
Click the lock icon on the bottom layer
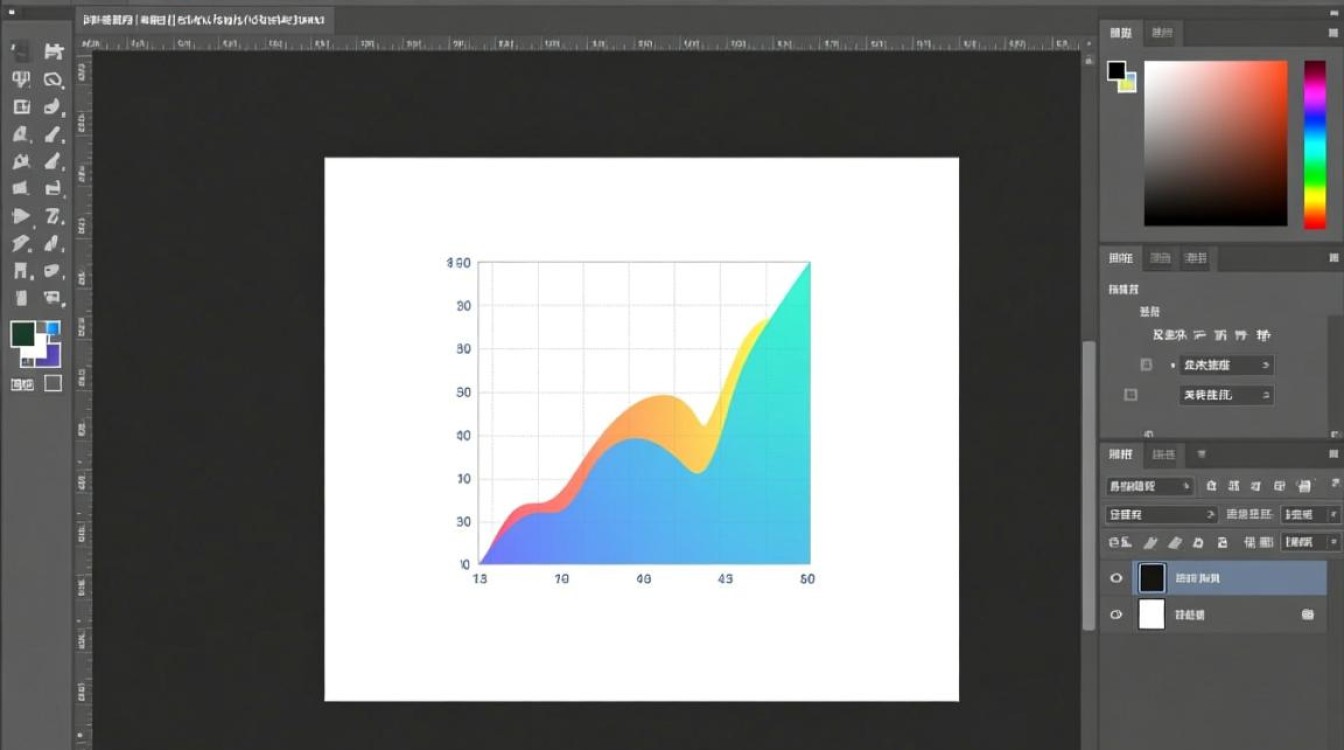click(1307, 615)
